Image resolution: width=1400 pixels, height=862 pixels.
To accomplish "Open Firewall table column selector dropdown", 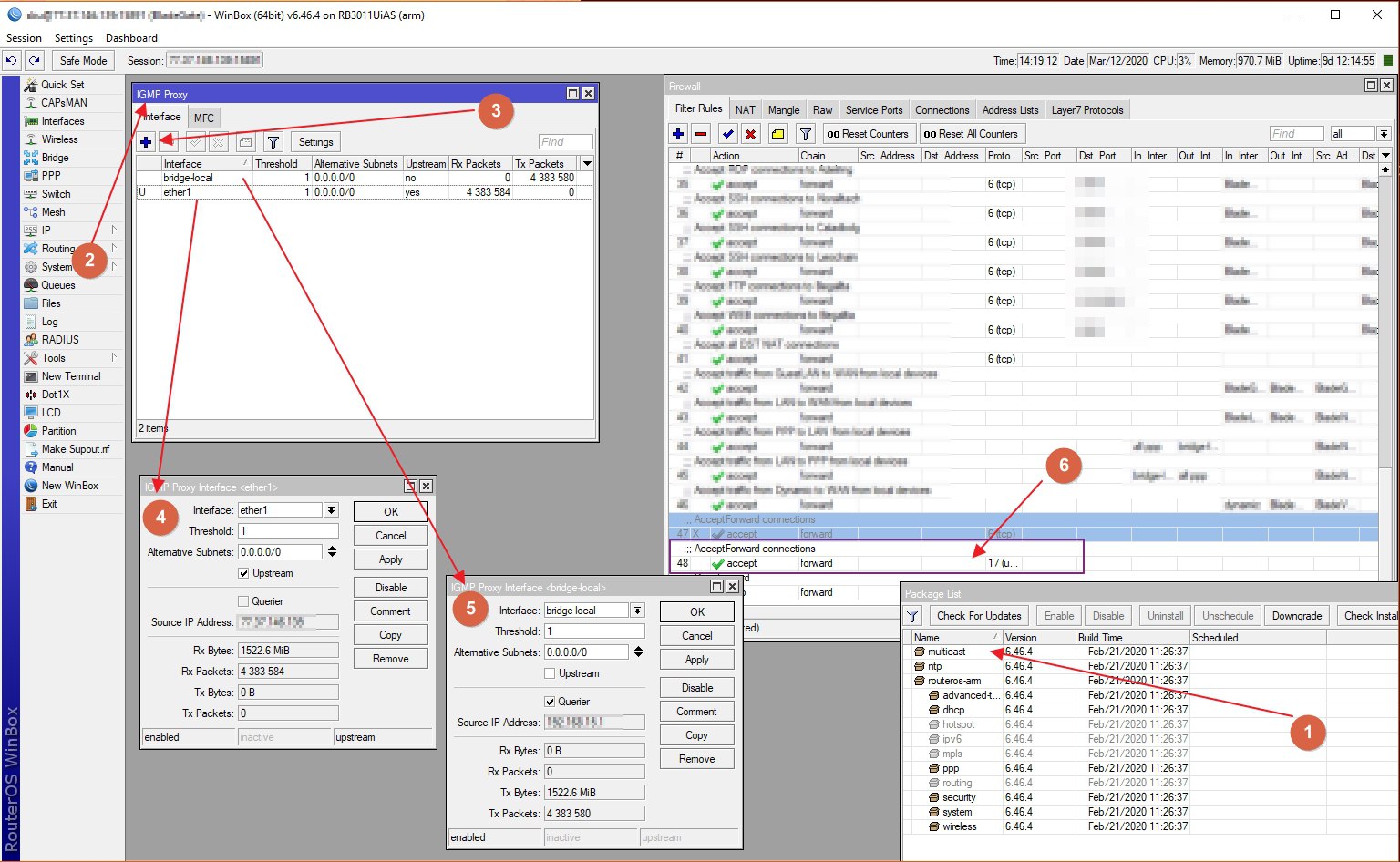I will 1386,156.
